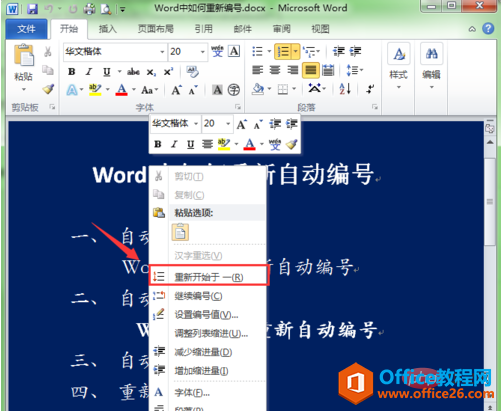Click the Bullets list icon
The width and height of the screenshot is (501, 411).
point(257,51)
